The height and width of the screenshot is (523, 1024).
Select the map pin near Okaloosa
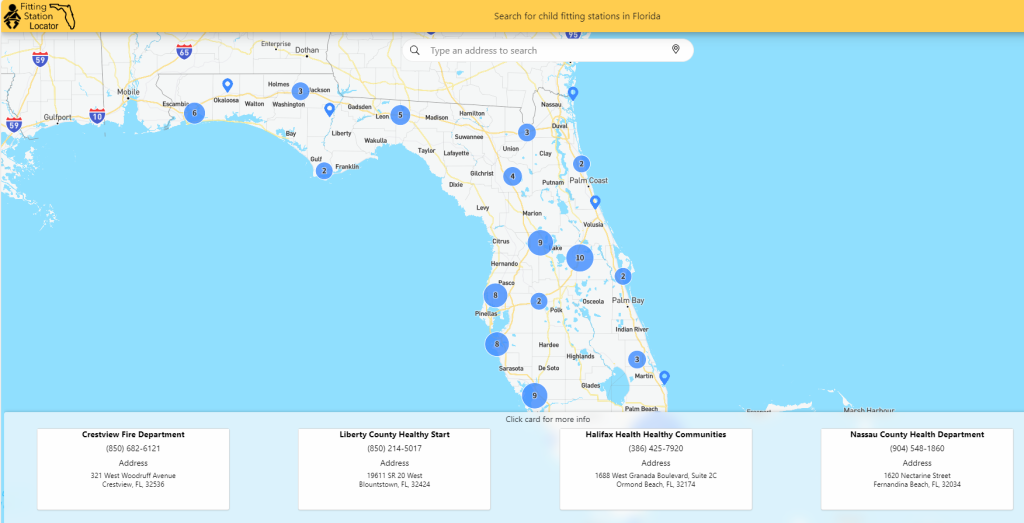tap(228, 86)
